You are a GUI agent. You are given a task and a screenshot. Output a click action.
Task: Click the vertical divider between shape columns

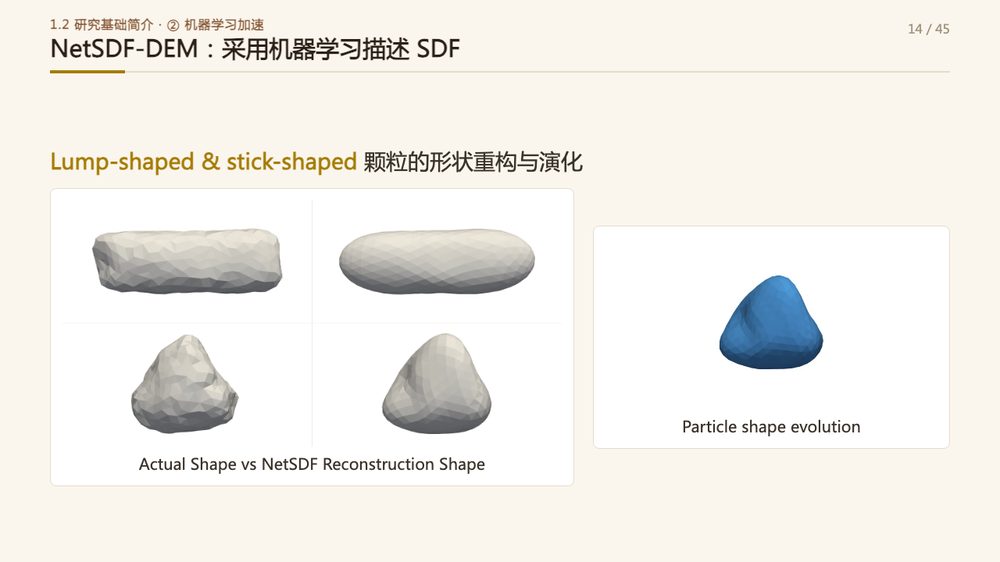click(312, 323)
